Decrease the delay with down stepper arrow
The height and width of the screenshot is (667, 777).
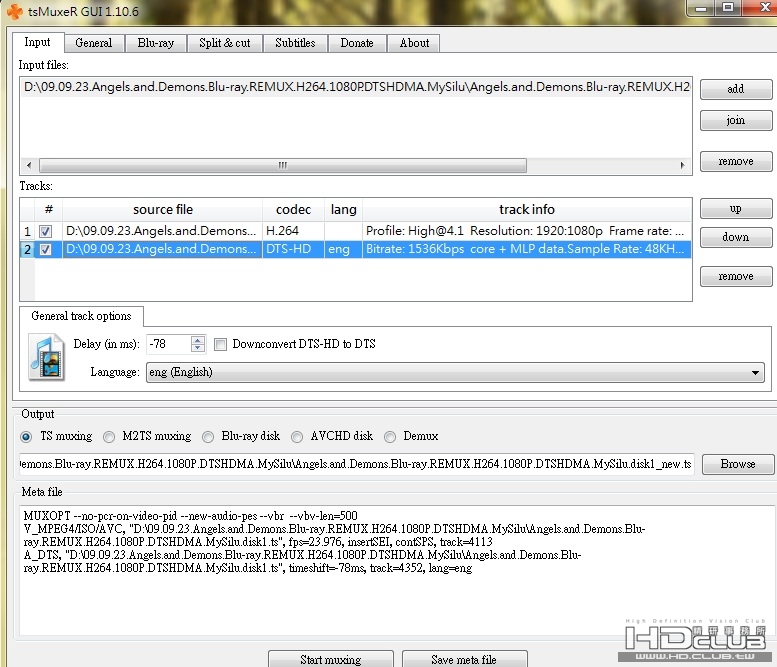(x=198, y=348)
